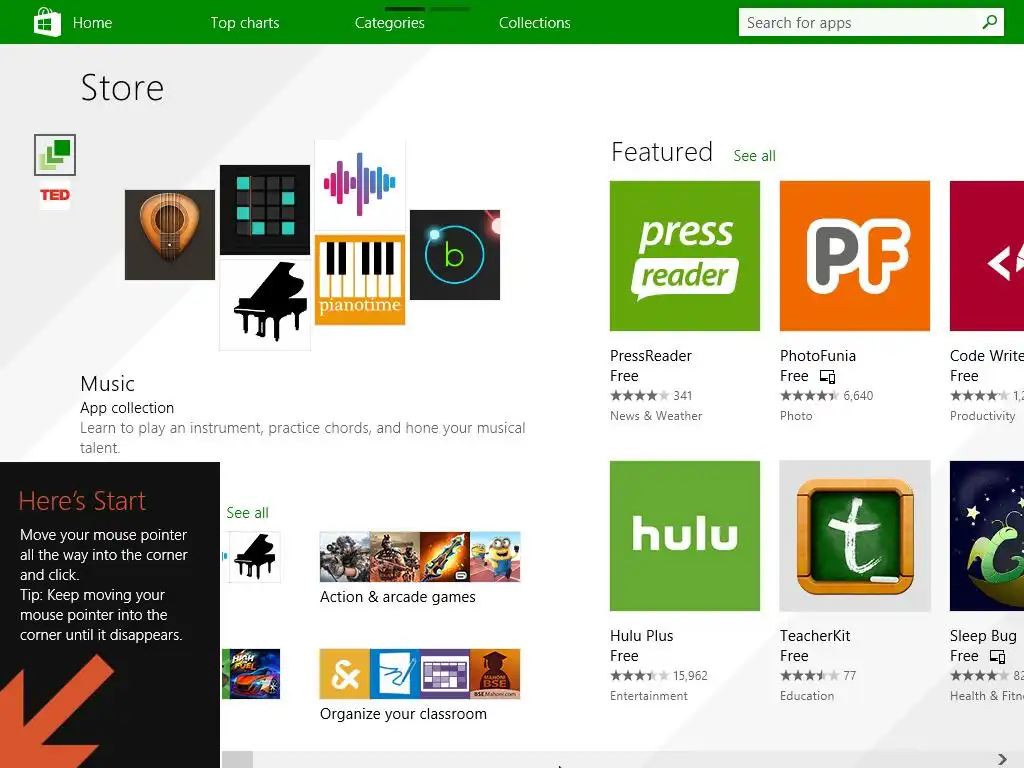This screenshot has height=768, width=1024.
Task: Click the Sleep Bug app name
Action: coord(983,636)
